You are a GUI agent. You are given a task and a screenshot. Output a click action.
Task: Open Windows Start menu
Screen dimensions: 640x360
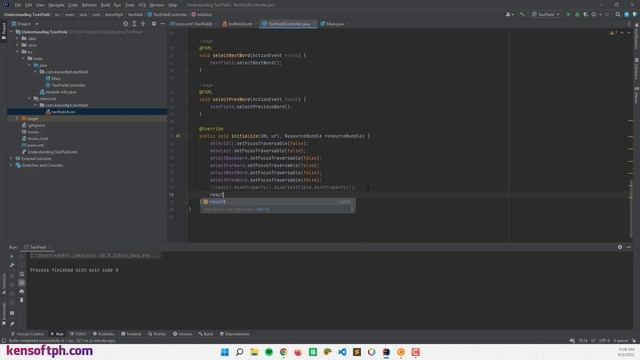coord(225,352)
